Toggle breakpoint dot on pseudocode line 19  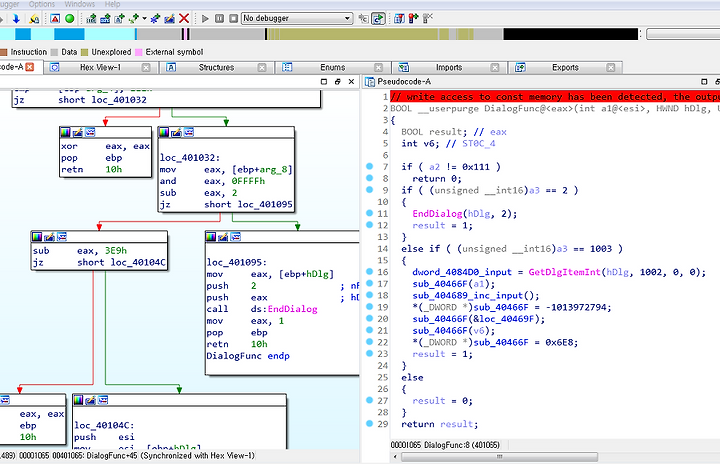(370, 306)
